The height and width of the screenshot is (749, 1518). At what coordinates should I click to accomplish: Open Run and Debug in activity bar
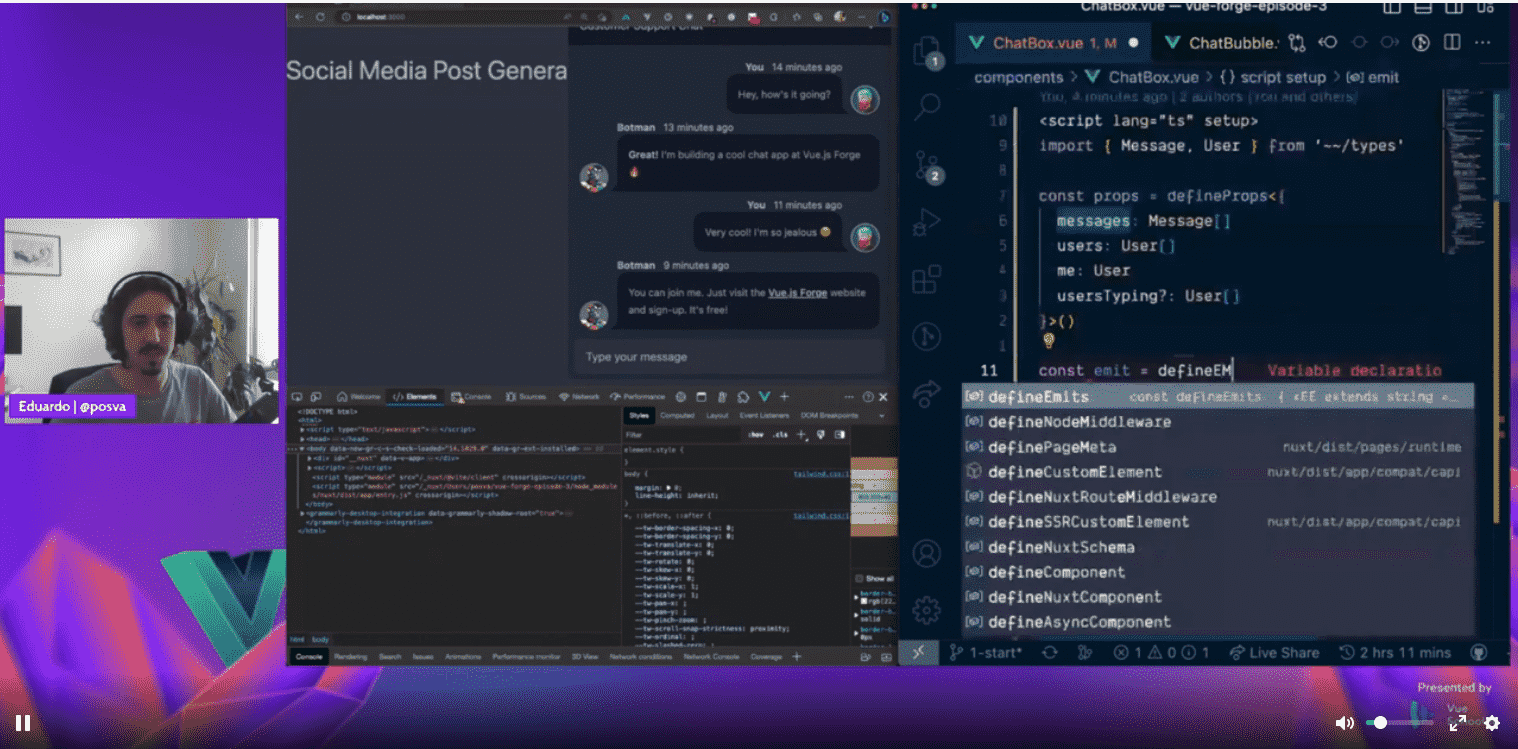tap(927, 222)
